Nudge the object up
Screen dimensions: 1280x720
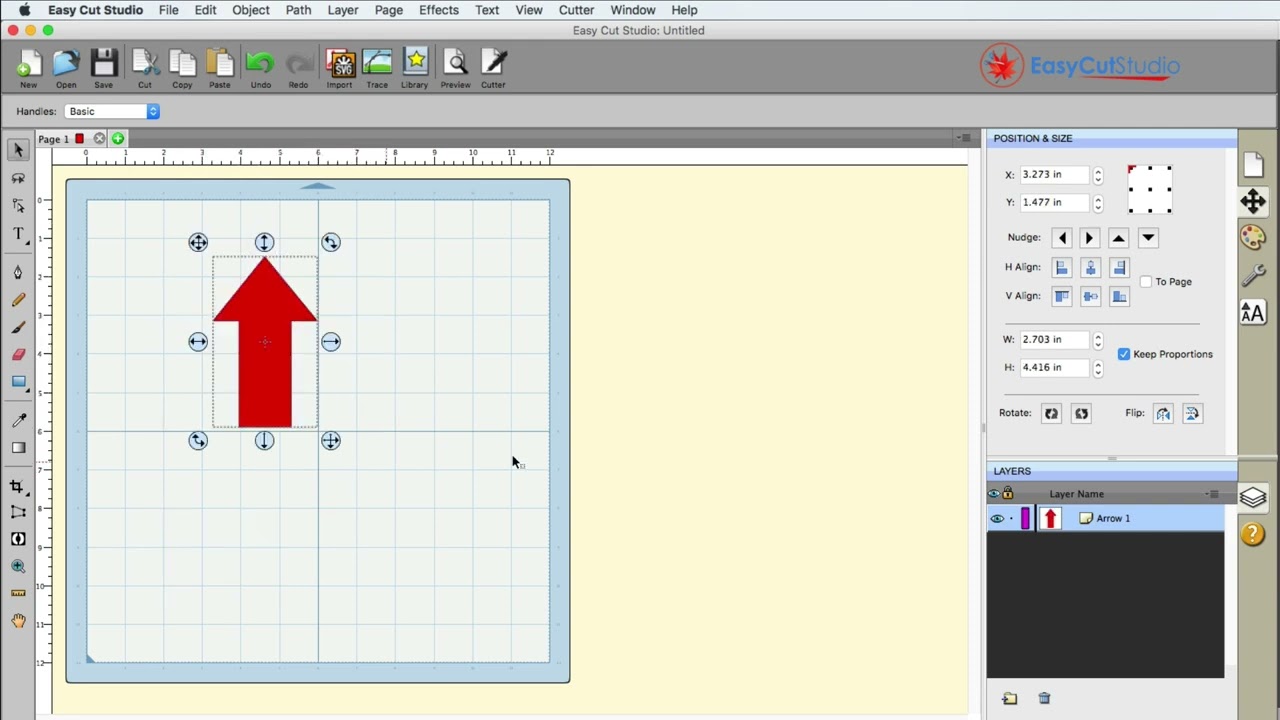[x=1119, y=238]
